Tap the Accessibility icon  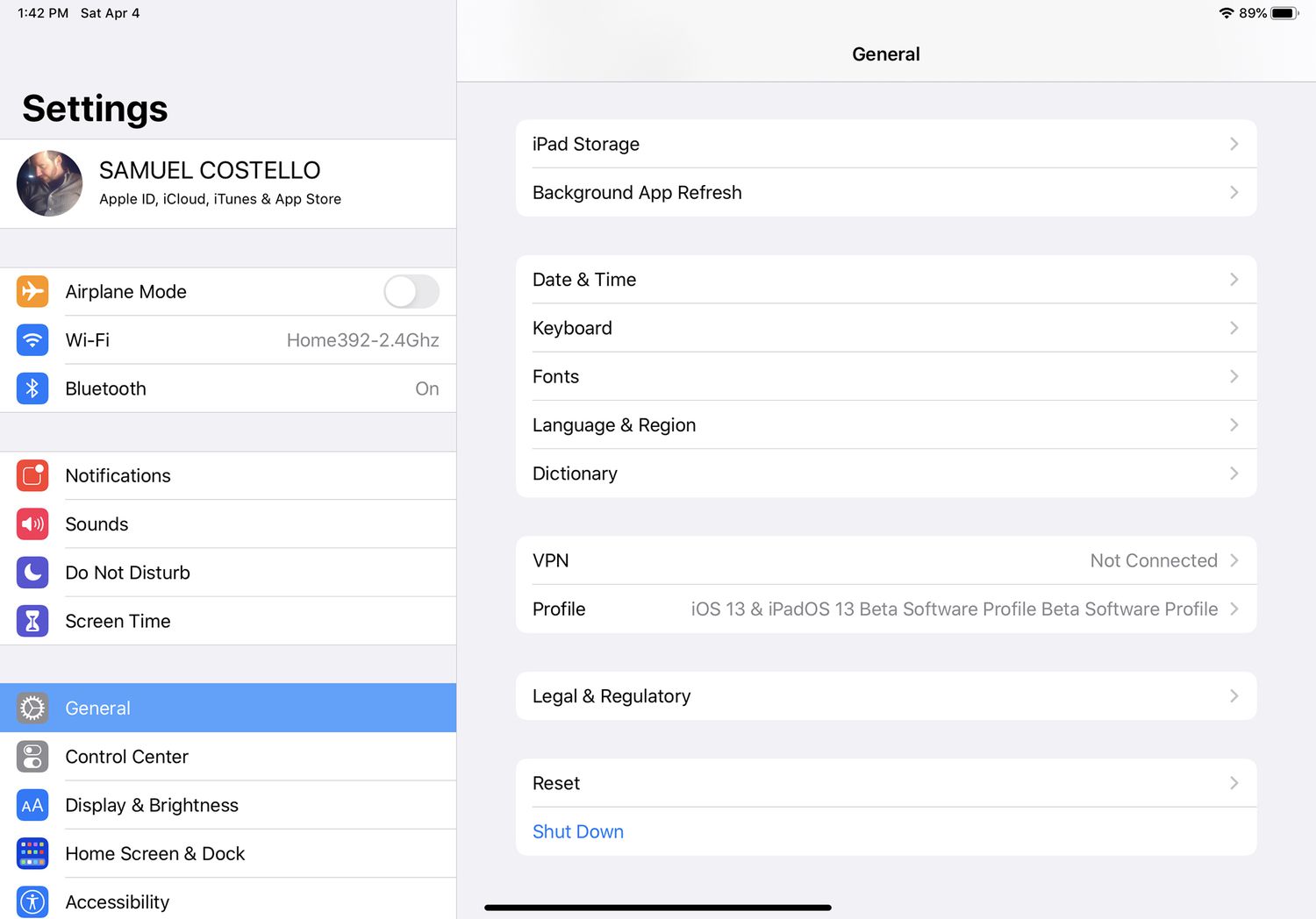[32, 901]
